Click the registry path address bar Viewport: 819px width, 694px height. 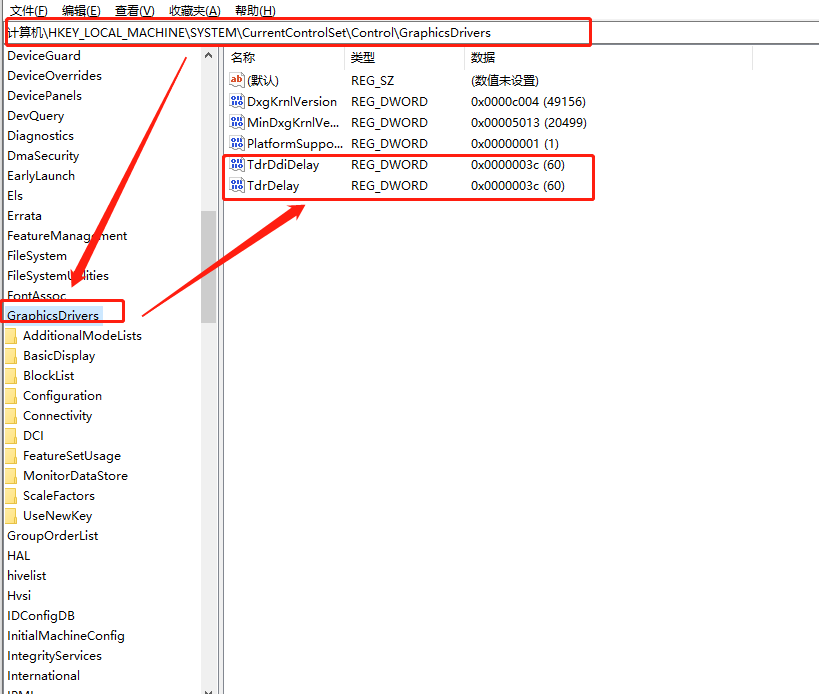412,33
